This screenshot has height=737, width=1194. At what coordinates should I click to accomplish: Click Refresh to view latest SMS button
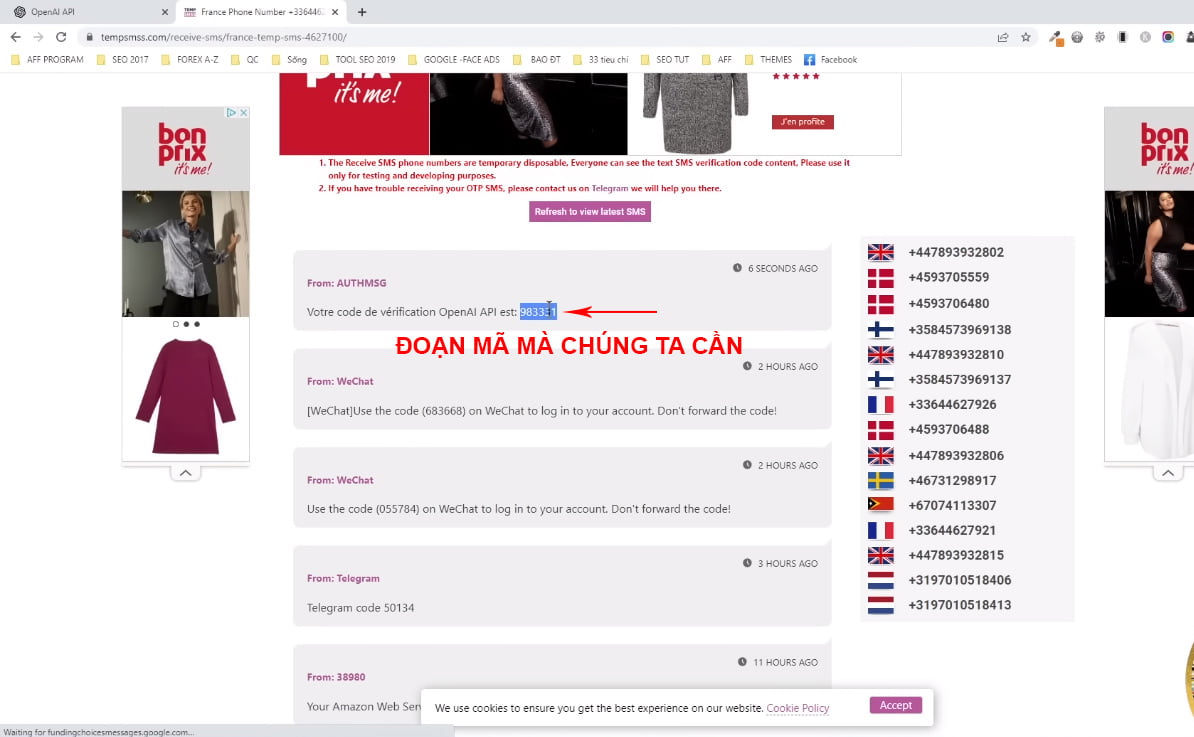tap(589, 212)
